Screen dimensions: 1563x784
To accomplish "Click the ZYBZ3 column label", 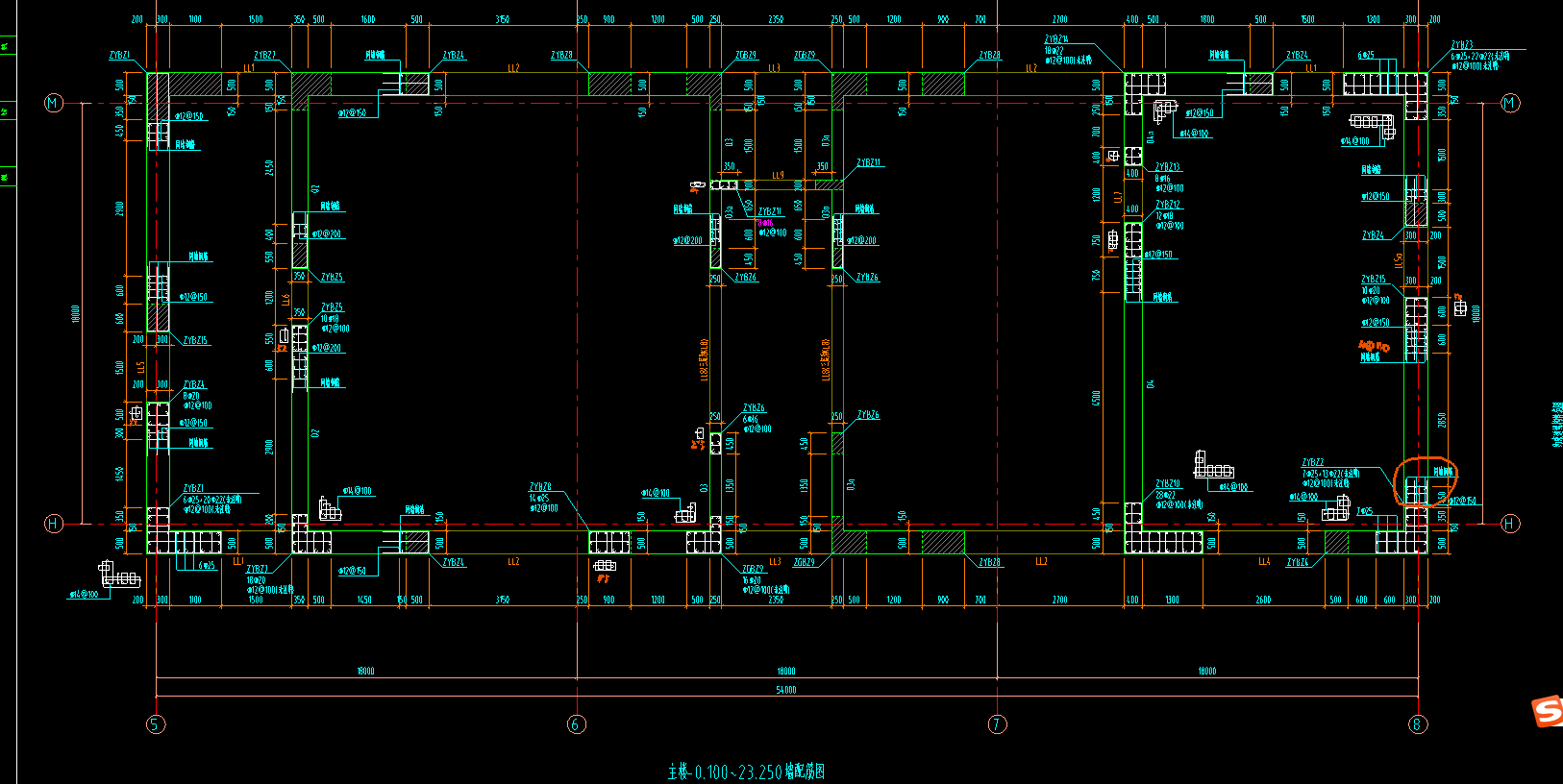I will pos(1462,45).
